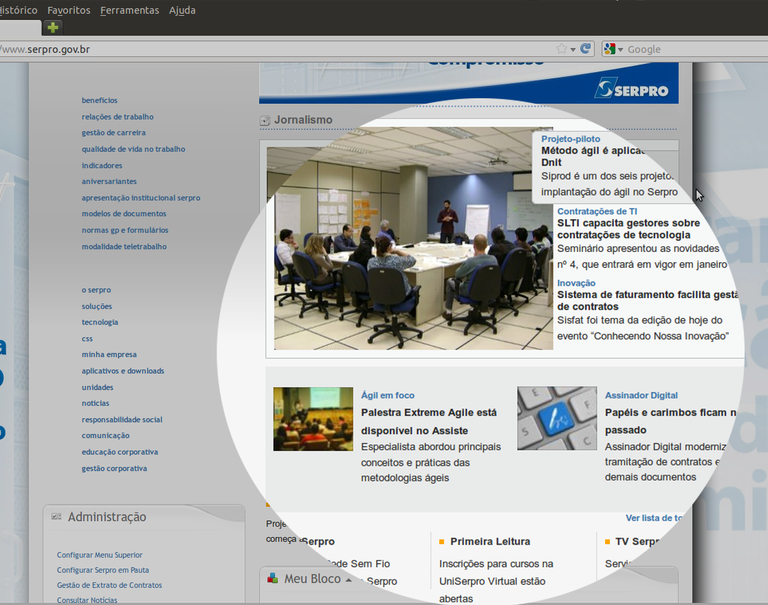Click the Inovação category label
Screen dimensions: 768x605
(576, 283)
